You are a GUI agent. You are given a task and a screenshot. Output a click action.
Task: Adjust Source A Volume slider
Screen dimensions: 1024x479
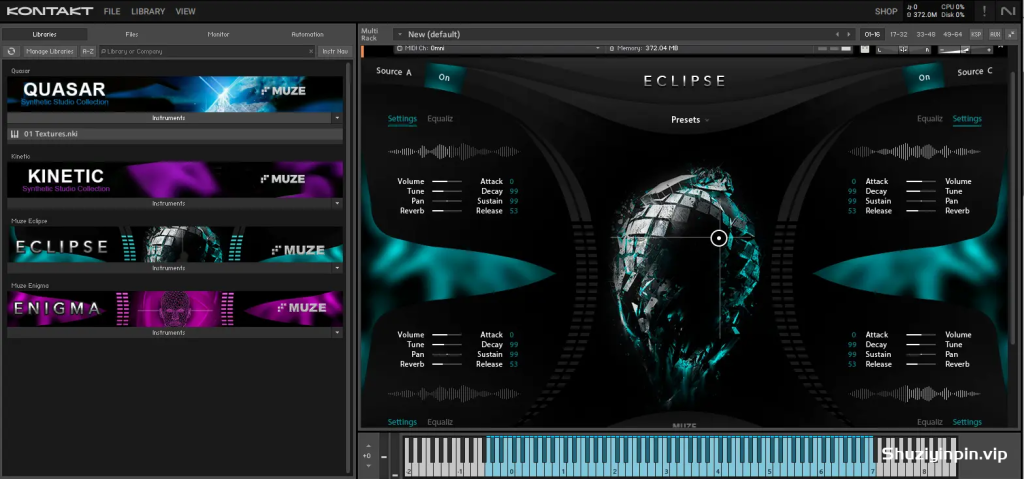point(447,181)
